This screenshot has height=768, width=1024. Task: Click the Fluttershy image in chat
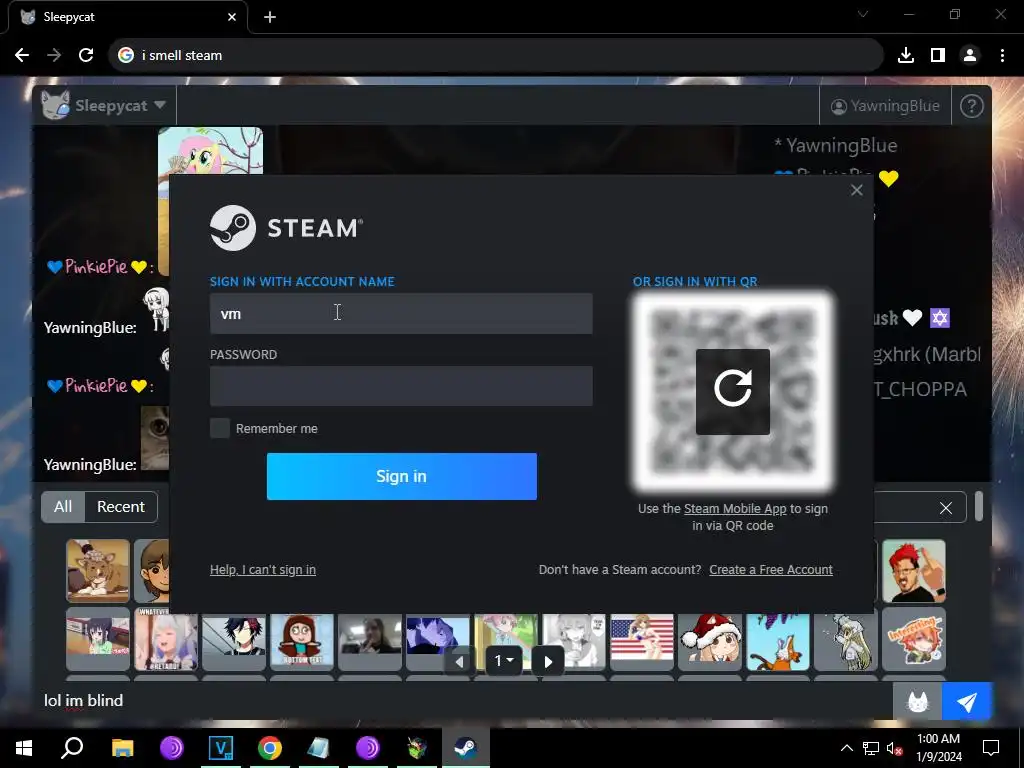[x=210, y=151]
